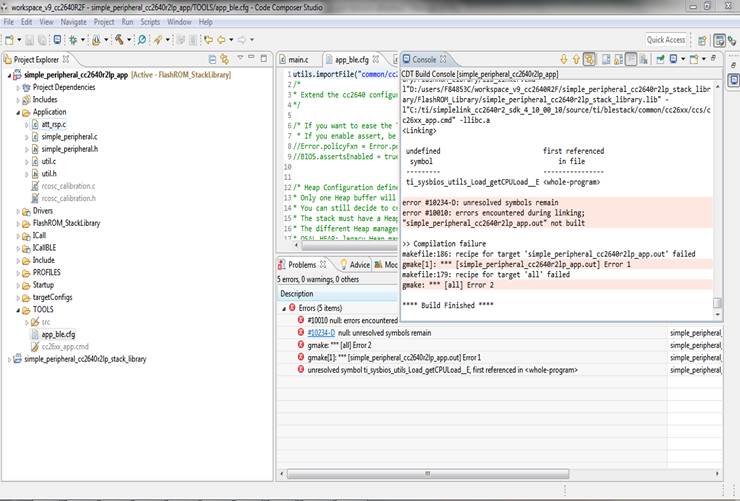
Task: Click the Debug bug icon
Action: tap(73, 40)
